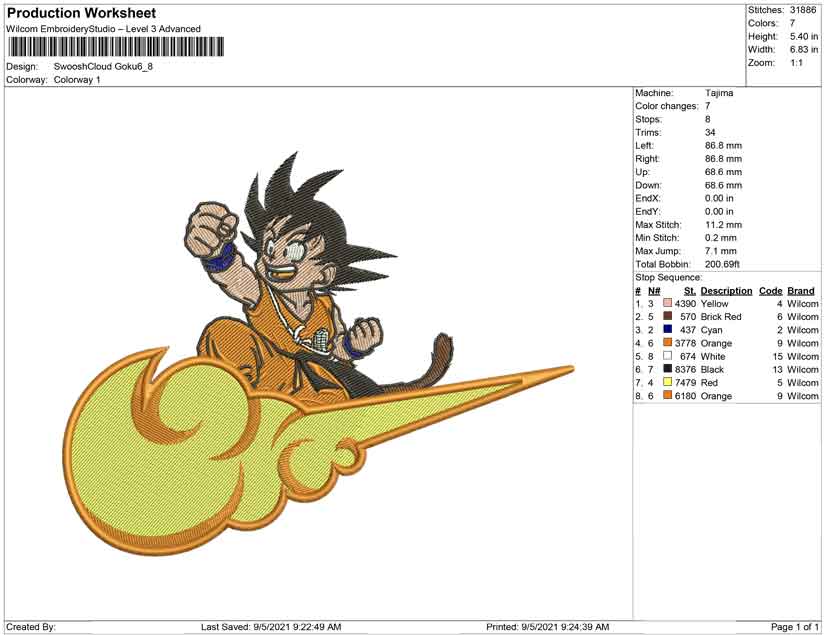
Task: Click the Down: label
Action: point(648,185)
